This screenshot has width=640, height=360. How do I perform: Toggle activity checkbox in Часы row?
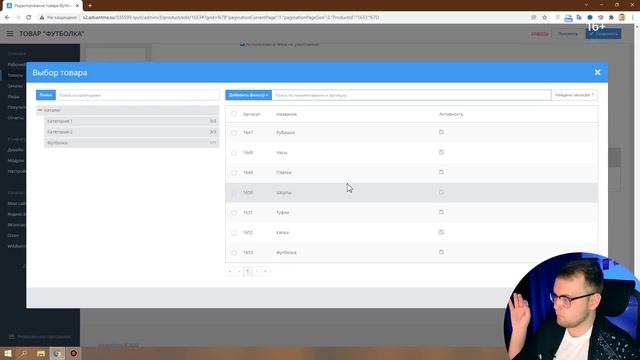(441, 152)
